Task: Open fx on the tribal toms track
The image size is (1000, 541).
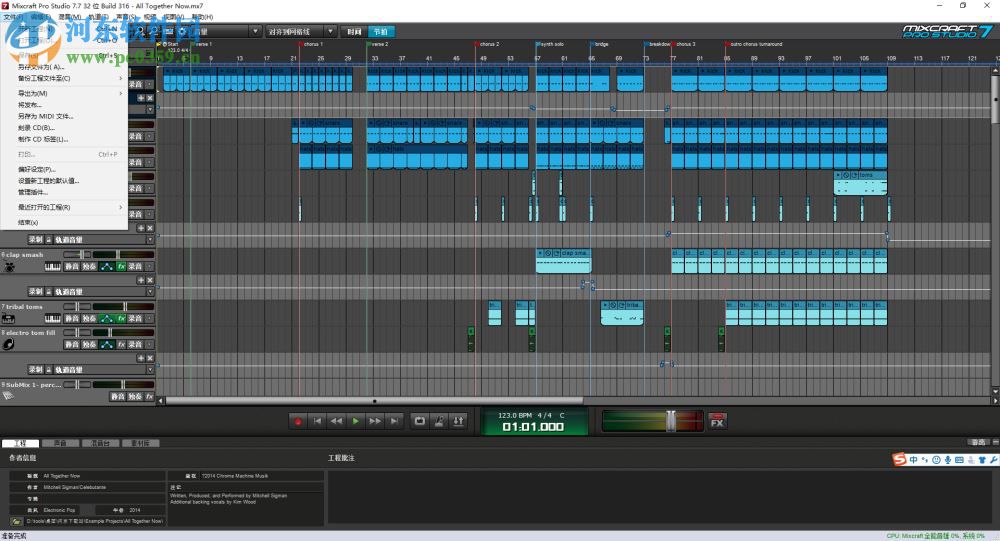Action: (121, 318)
